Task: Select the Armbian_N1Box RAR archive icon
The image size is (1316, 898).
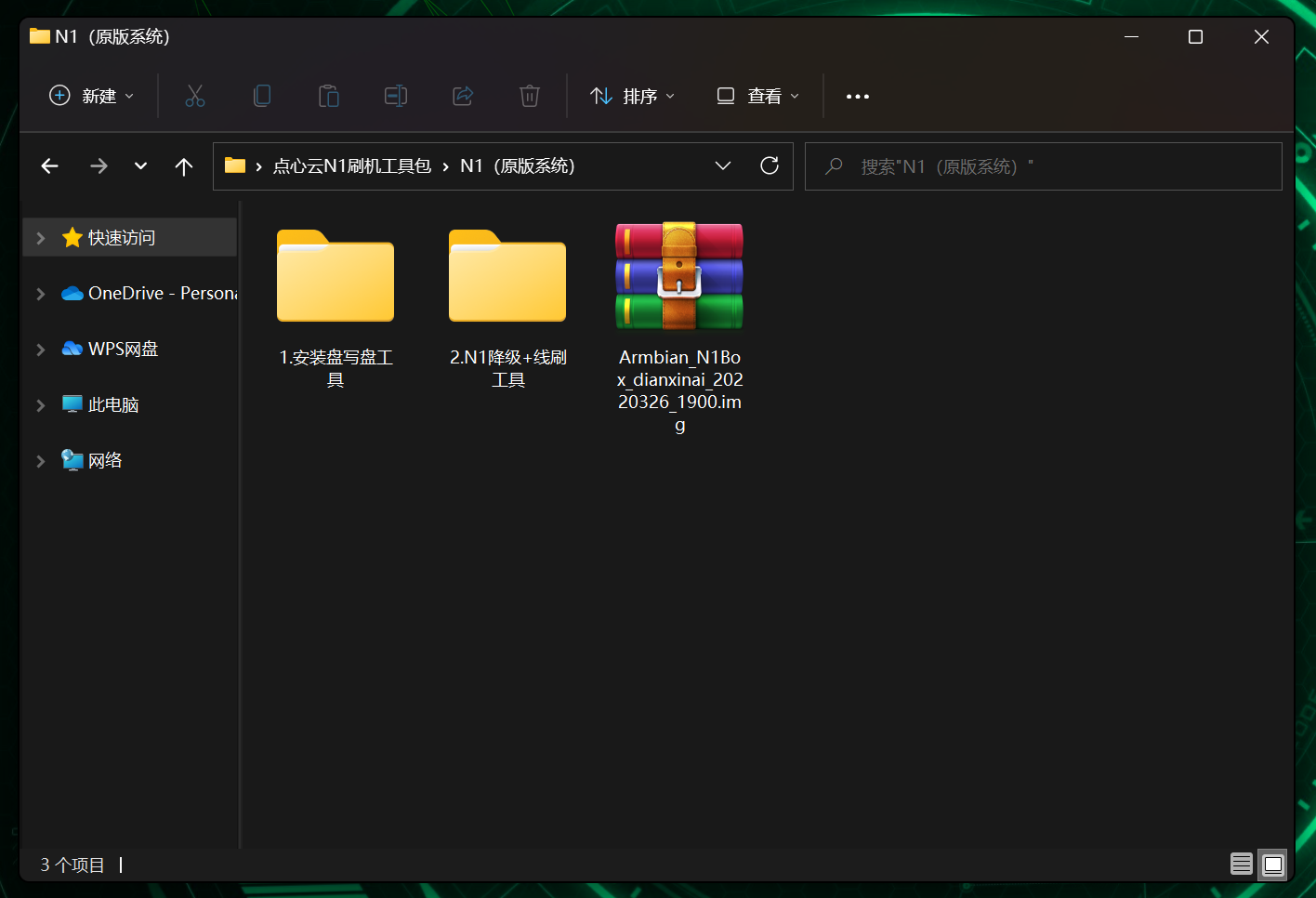Action: click(679, 276)
